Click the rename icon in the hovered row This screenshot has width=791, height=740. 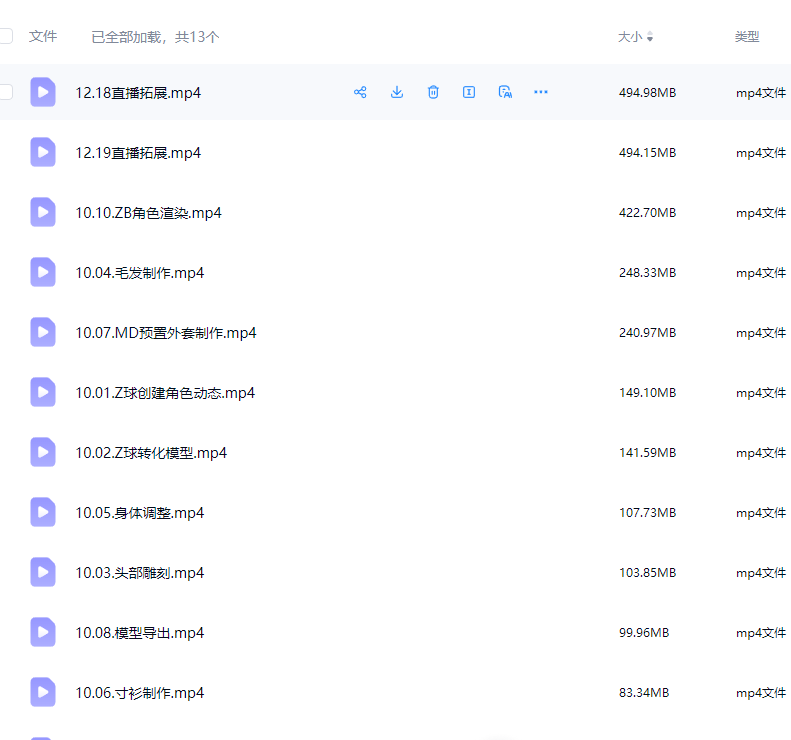[469, 92]
